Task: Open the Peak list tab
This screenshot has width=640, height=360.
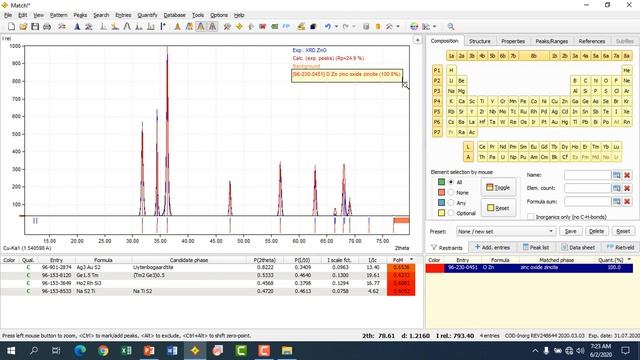Action: click(536, 247)
